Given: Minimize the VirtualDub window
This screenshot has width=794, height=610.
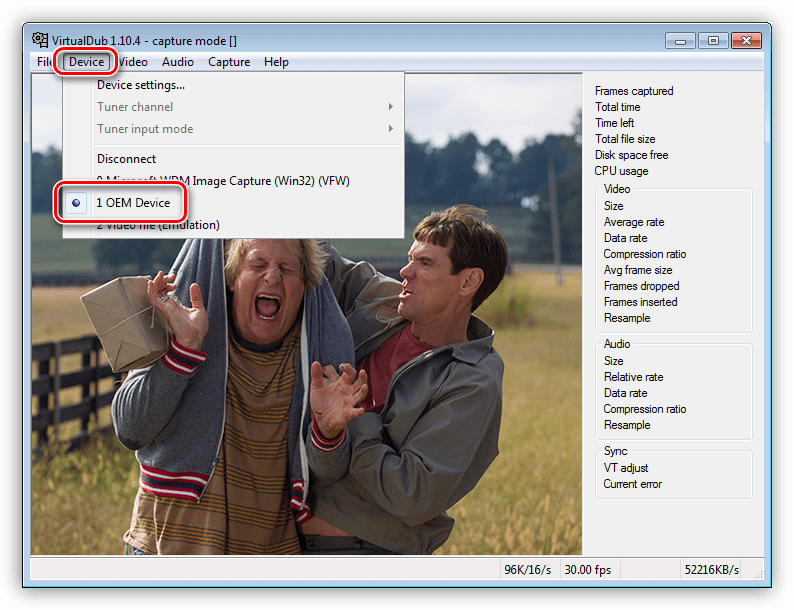Looking at the screenshot, I should point(680,40).
